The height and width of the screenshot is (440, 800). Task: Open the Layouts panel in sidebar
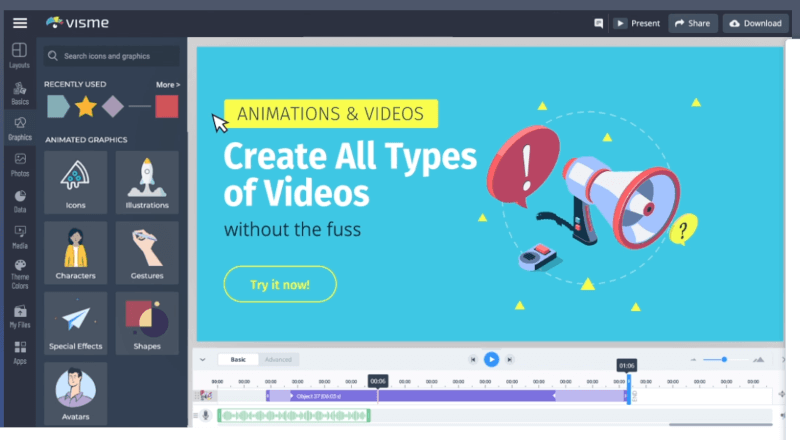(19, 55)
